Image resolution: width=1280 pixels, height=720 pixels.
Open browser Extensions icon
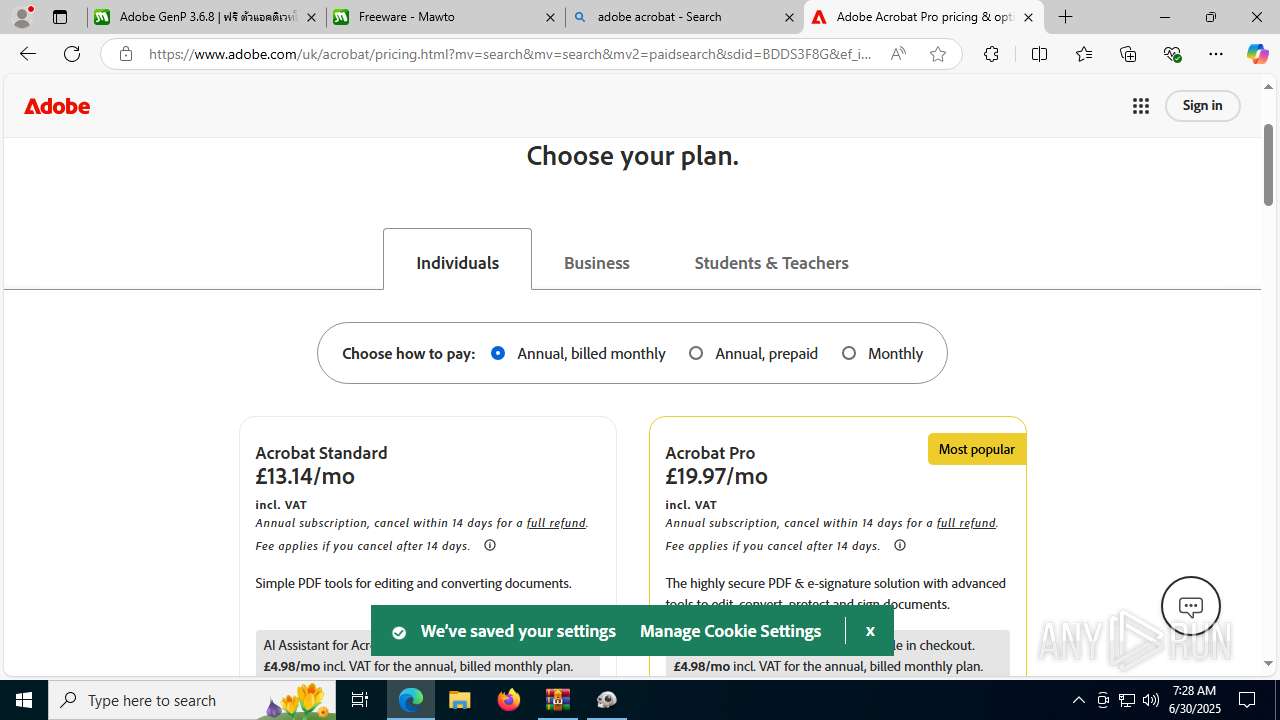(x=991, y=54)
